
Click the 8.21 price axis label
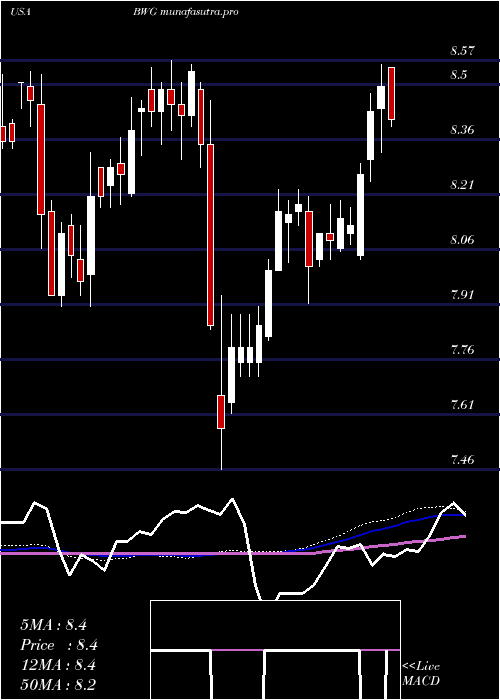[462, 185]
